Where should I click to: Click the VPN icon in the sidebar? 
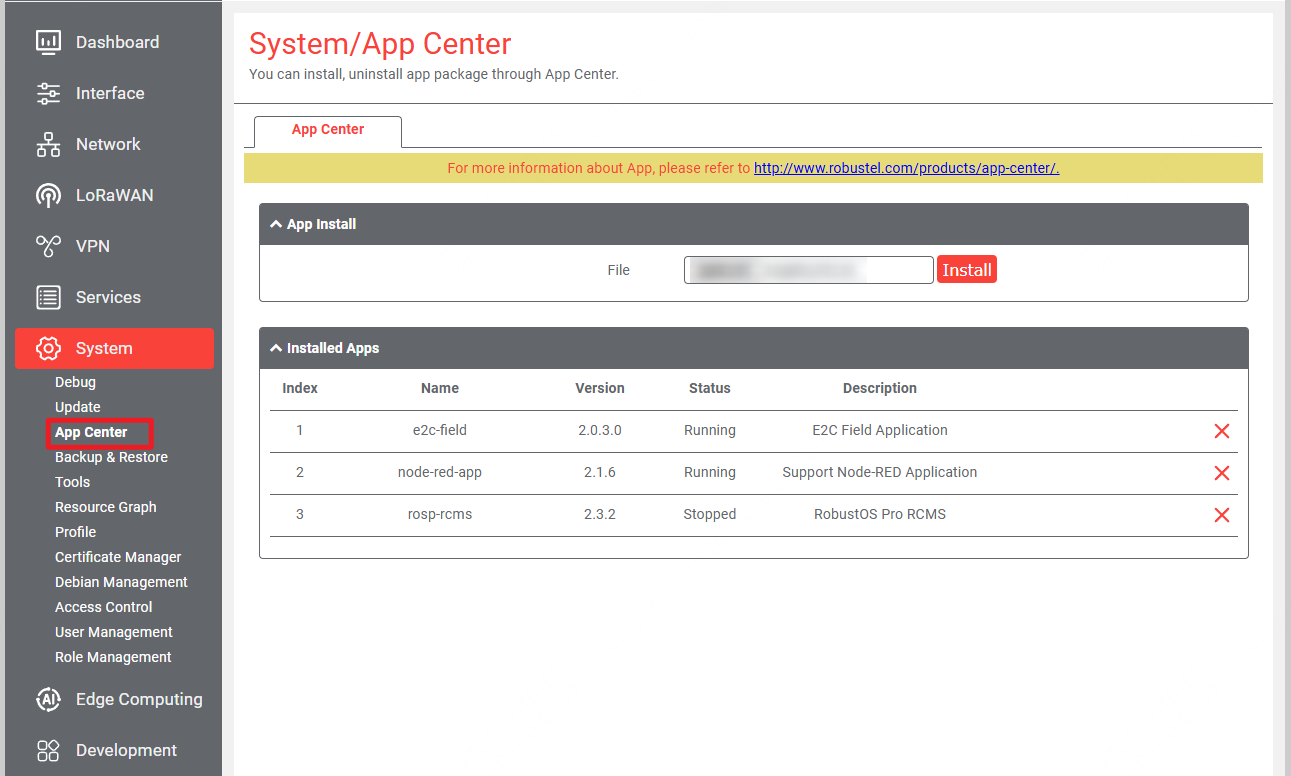click(48, 246)
